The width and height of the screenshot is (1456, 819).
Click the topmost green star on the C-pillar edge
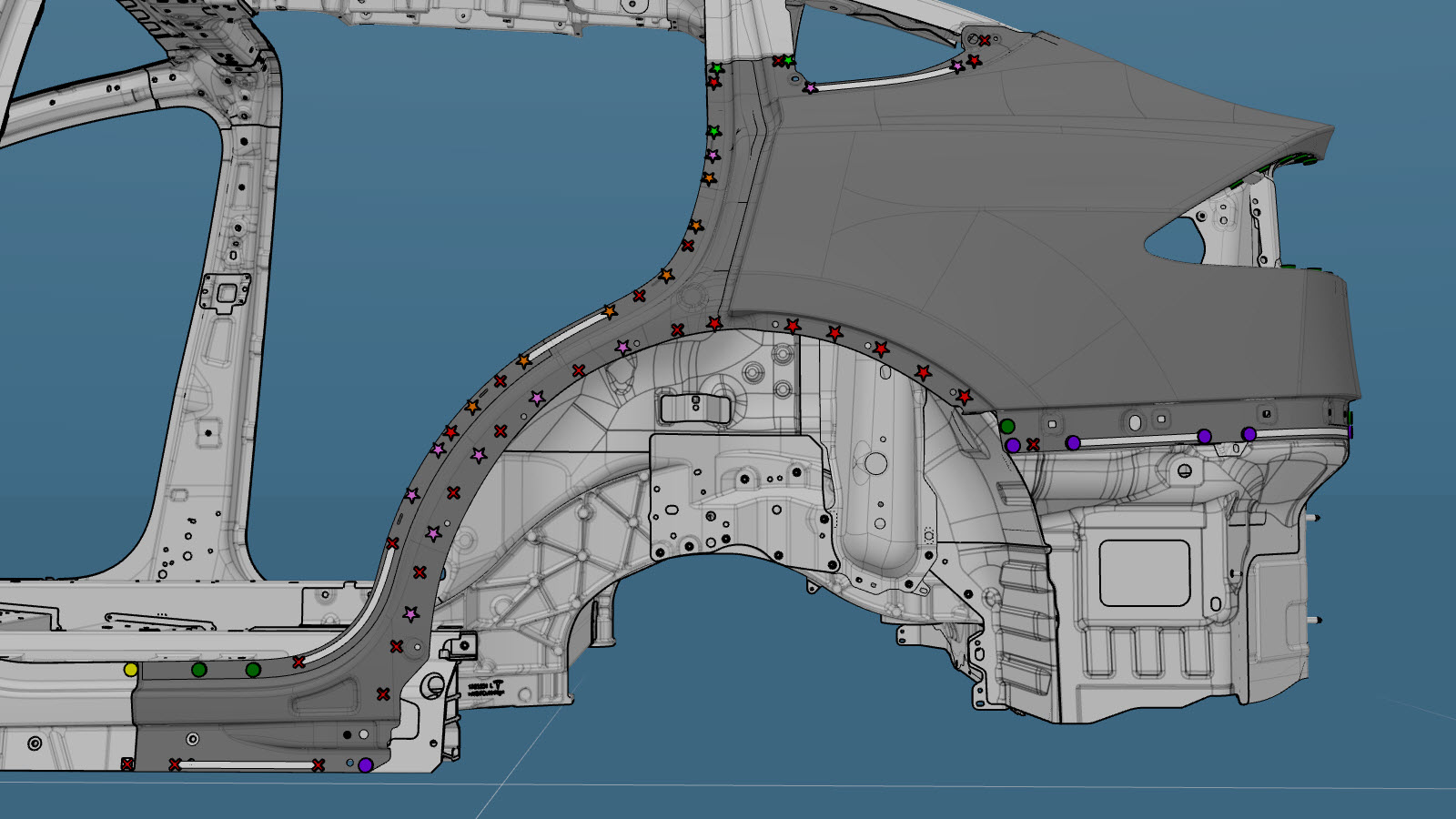pyautogui.click(x=717, y=68)
